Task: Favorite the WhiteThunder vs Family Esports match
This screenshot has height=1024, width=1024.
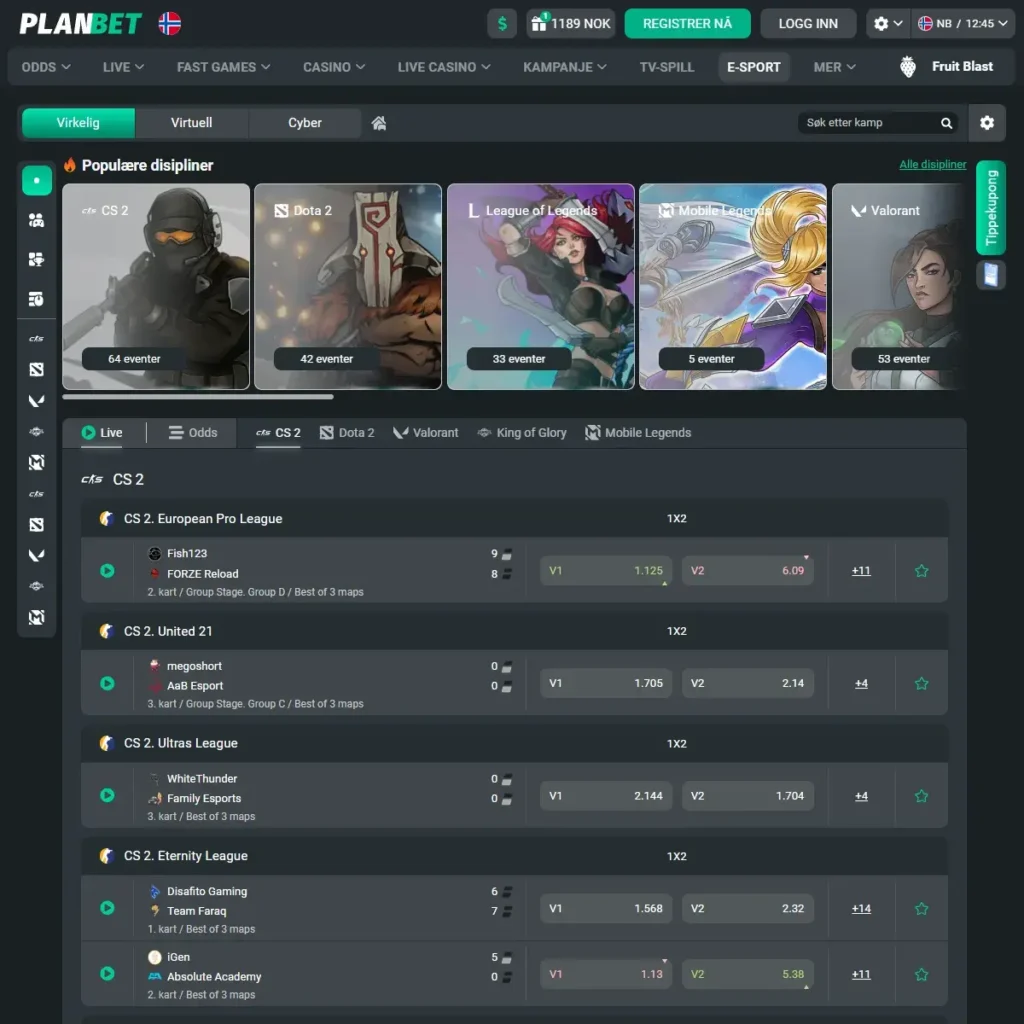Action: [x=921, y=796]
